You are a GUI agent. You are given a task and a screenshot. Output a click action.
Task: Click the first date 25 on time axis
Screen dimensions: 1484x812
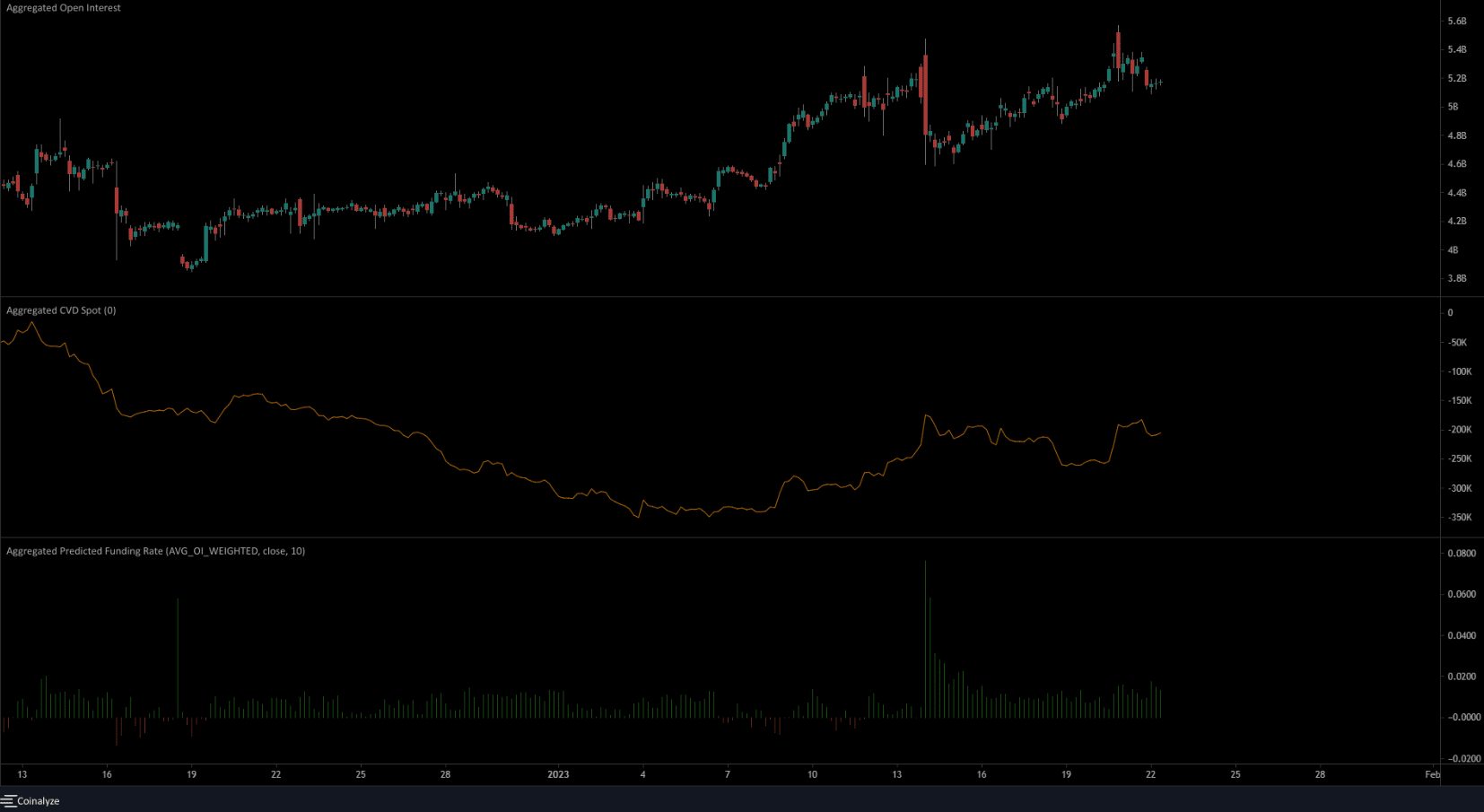tap(361, 774)
